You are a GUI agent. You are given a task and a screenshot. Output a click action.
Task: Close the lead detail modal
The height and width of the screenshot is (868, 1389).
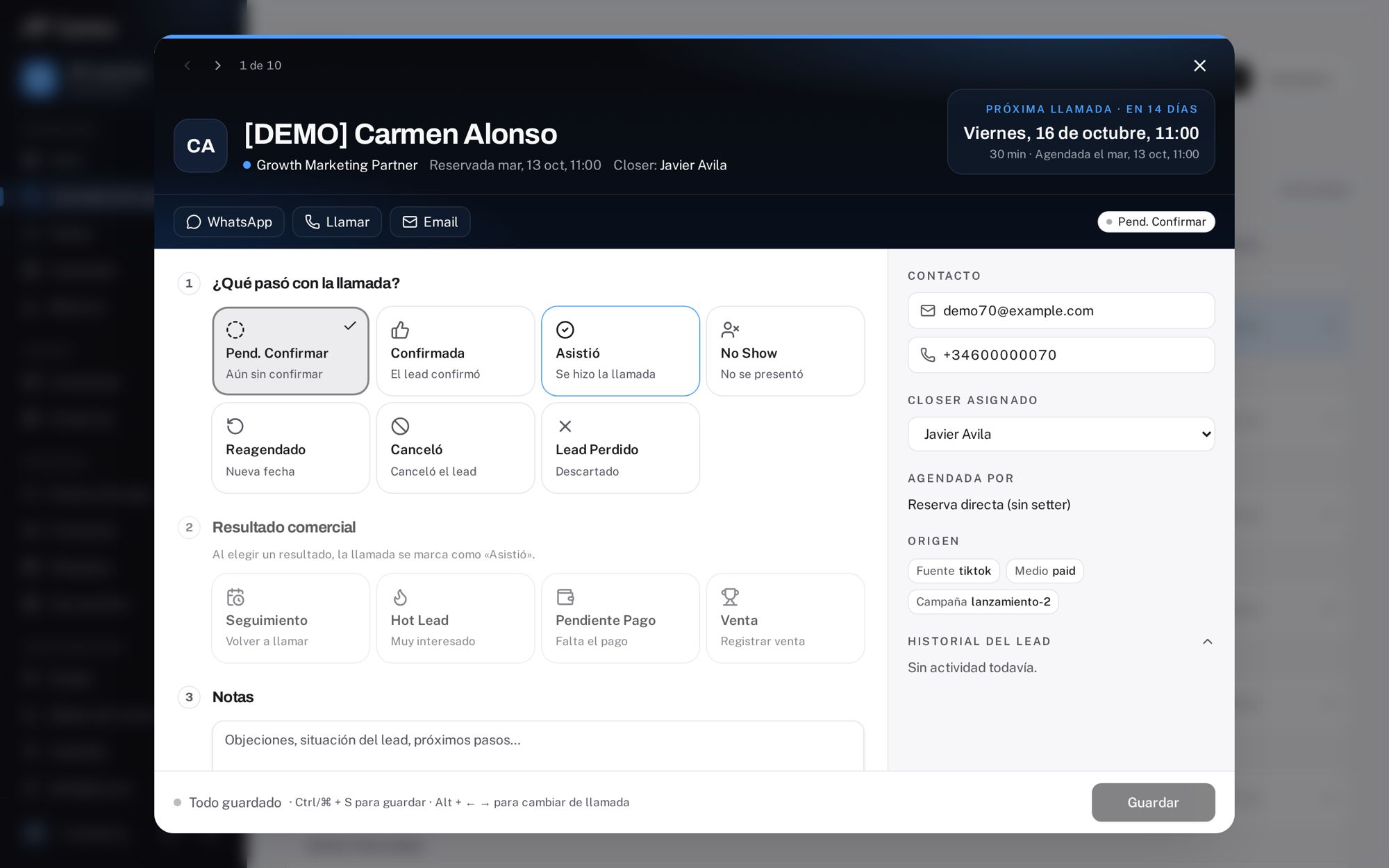pyautogui.click(x=1199, y=65)
